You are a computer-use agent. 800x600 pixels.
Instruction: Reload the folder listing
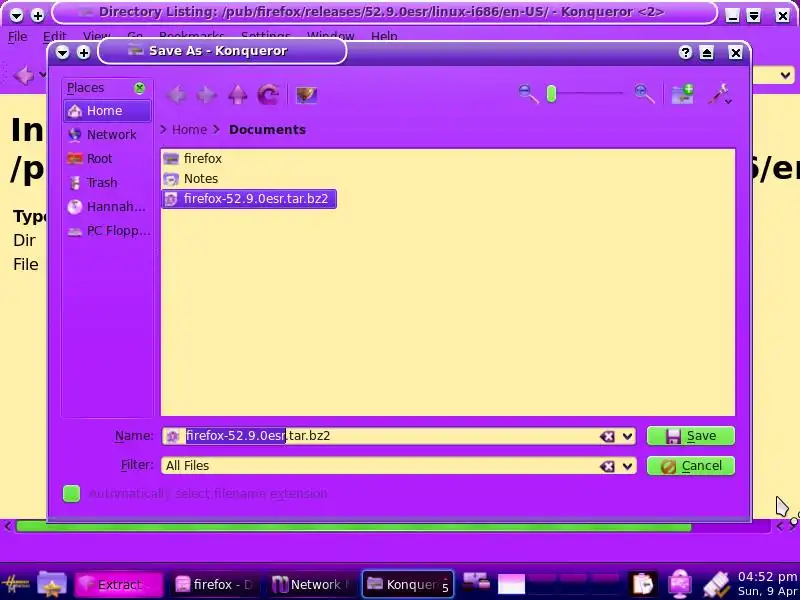tap(268, 95)
